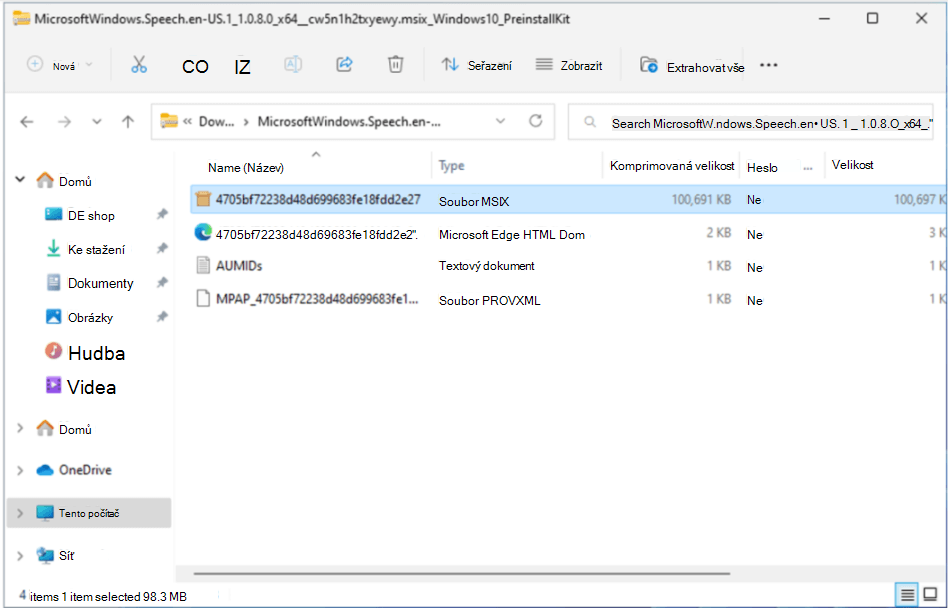
Task: Sort by Type column header
Action: tap(452, 166)
